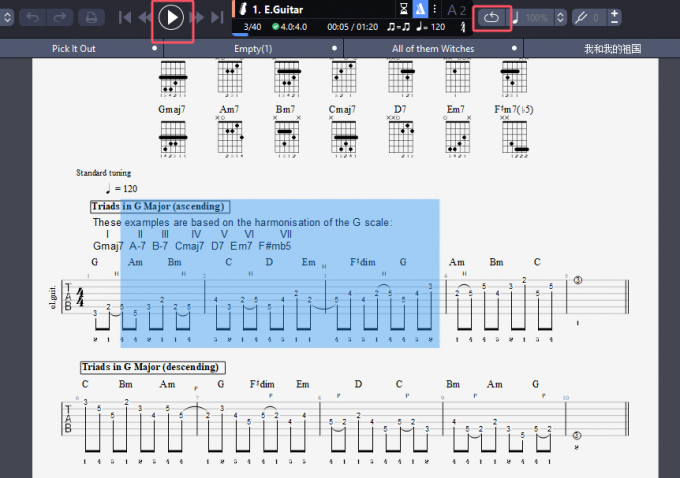Switch to the Pick It Out tab
The width and height of the screenshot is (680, 478).
click(x=74, y=48)
